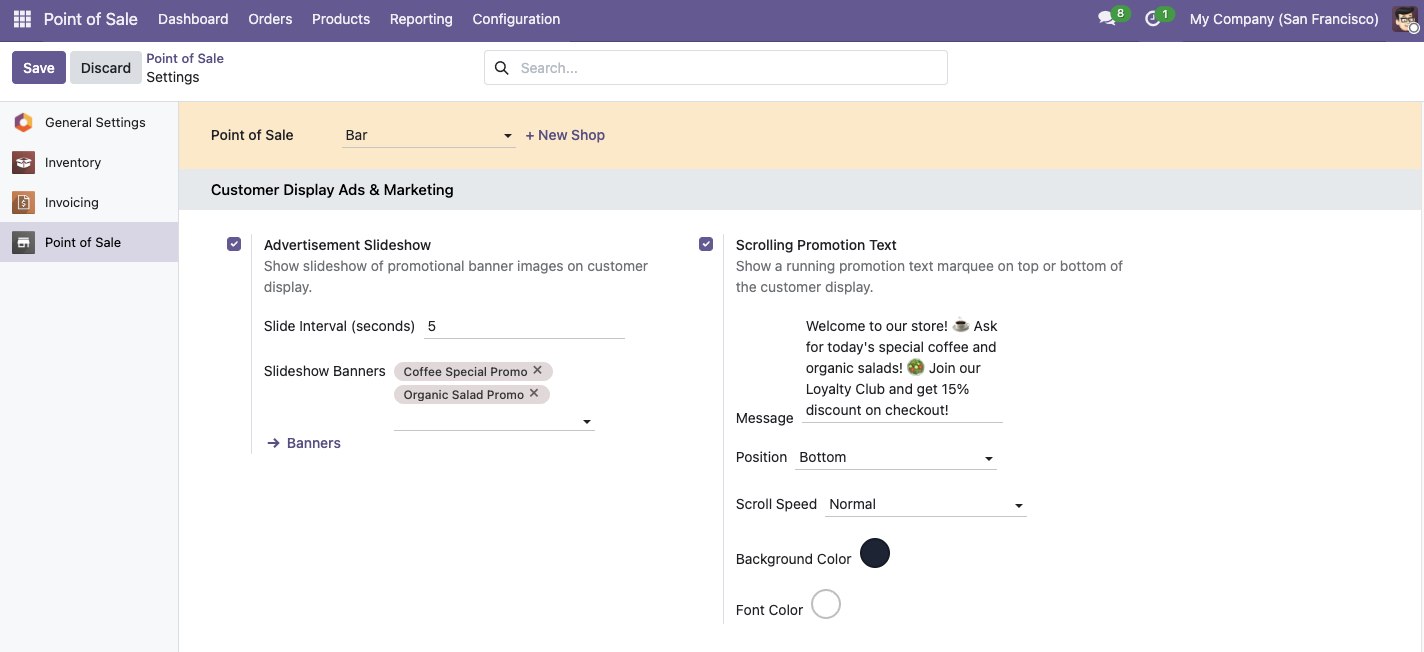Click the promotion Message text area
Image resolution: width=1424 pixels, height=652 pixels.
[x=902, y=368]
